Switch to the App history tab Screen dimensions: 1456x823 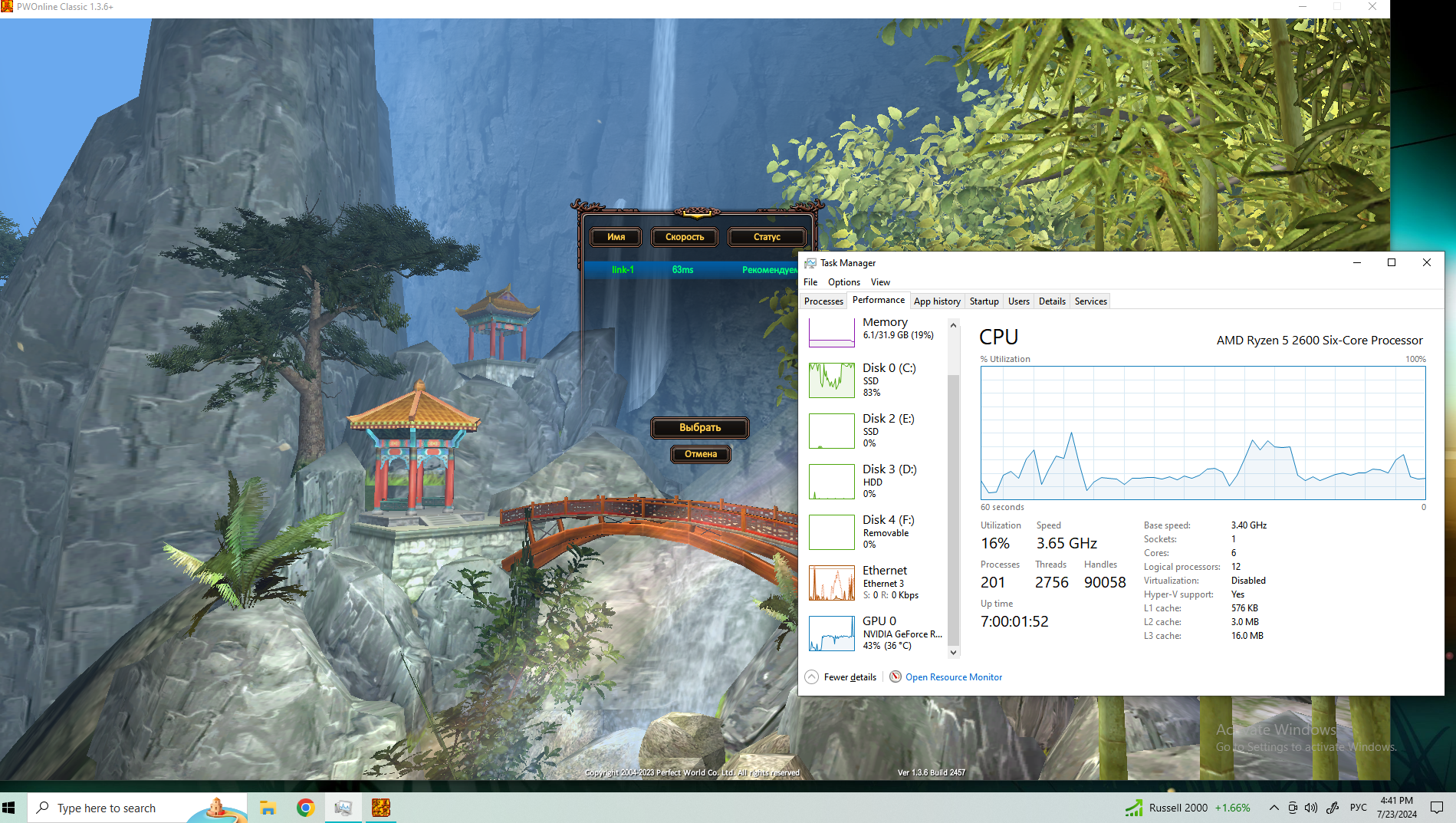[937, 301]
